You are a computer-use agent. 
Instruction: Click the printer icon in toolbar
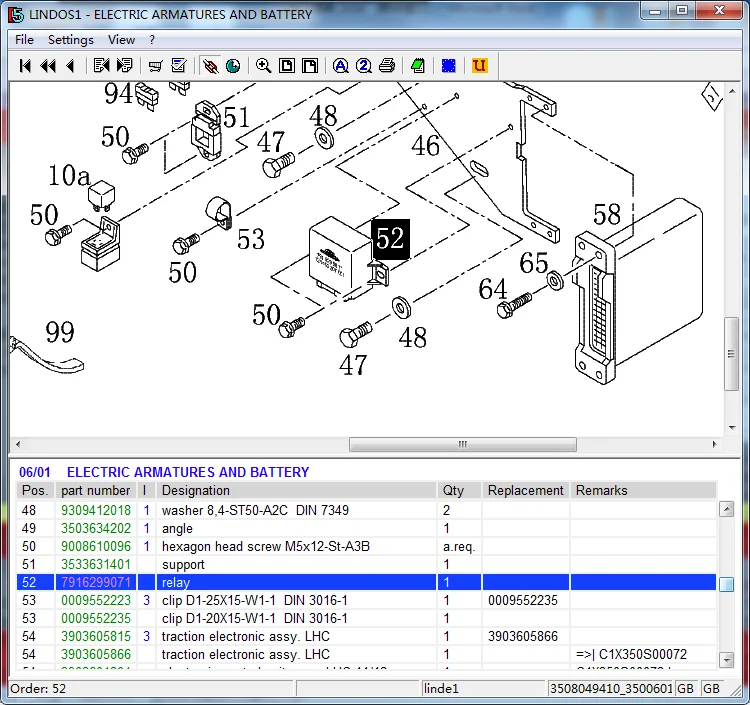point(387,66)
